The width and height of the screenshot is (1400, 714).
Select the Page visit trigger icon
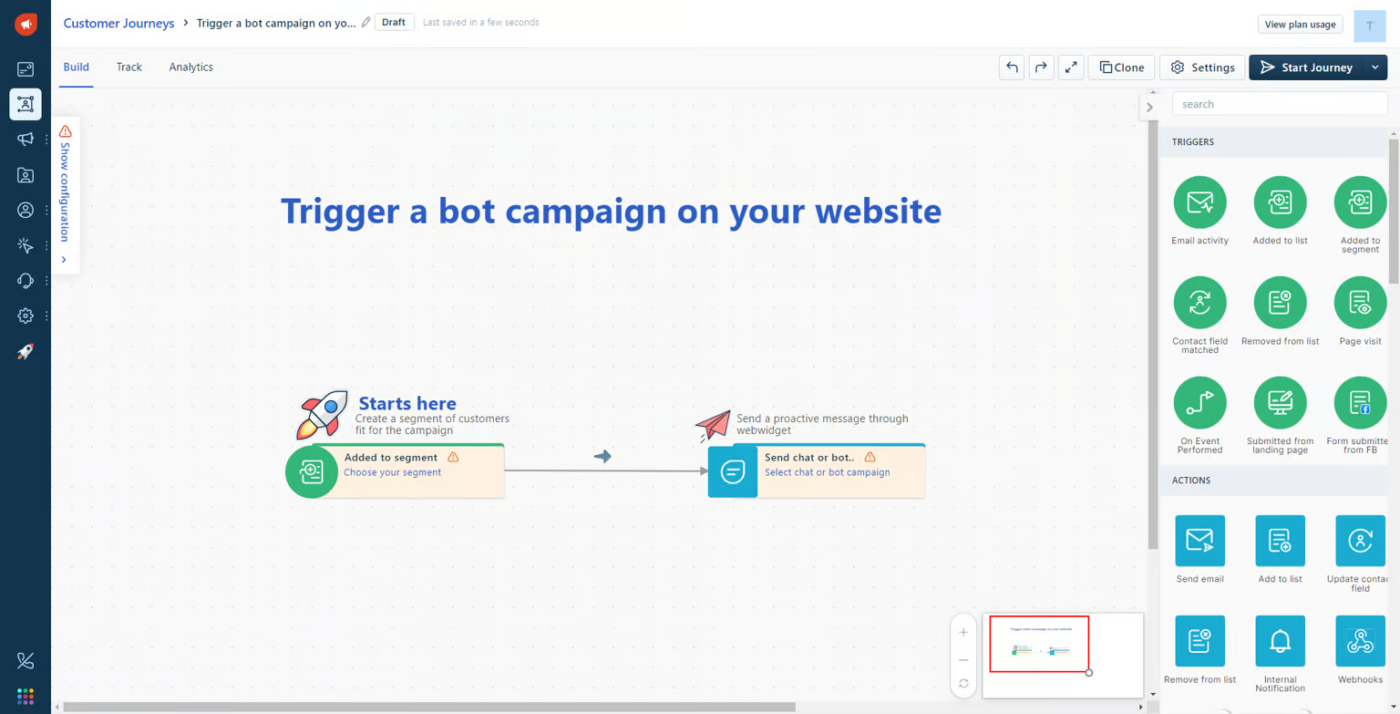pos(1359,302)
